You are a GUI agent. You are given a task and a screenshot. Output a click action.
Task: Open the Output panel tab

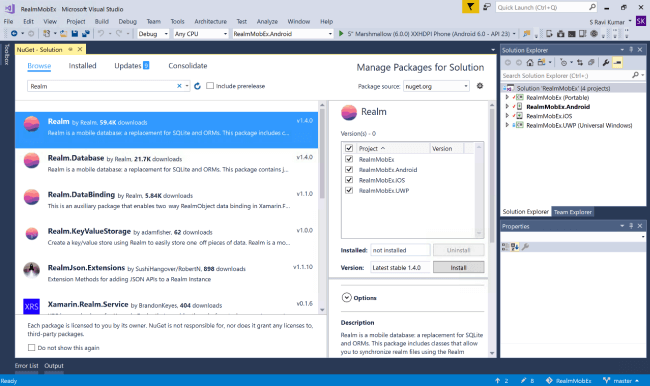coord(54,366)
